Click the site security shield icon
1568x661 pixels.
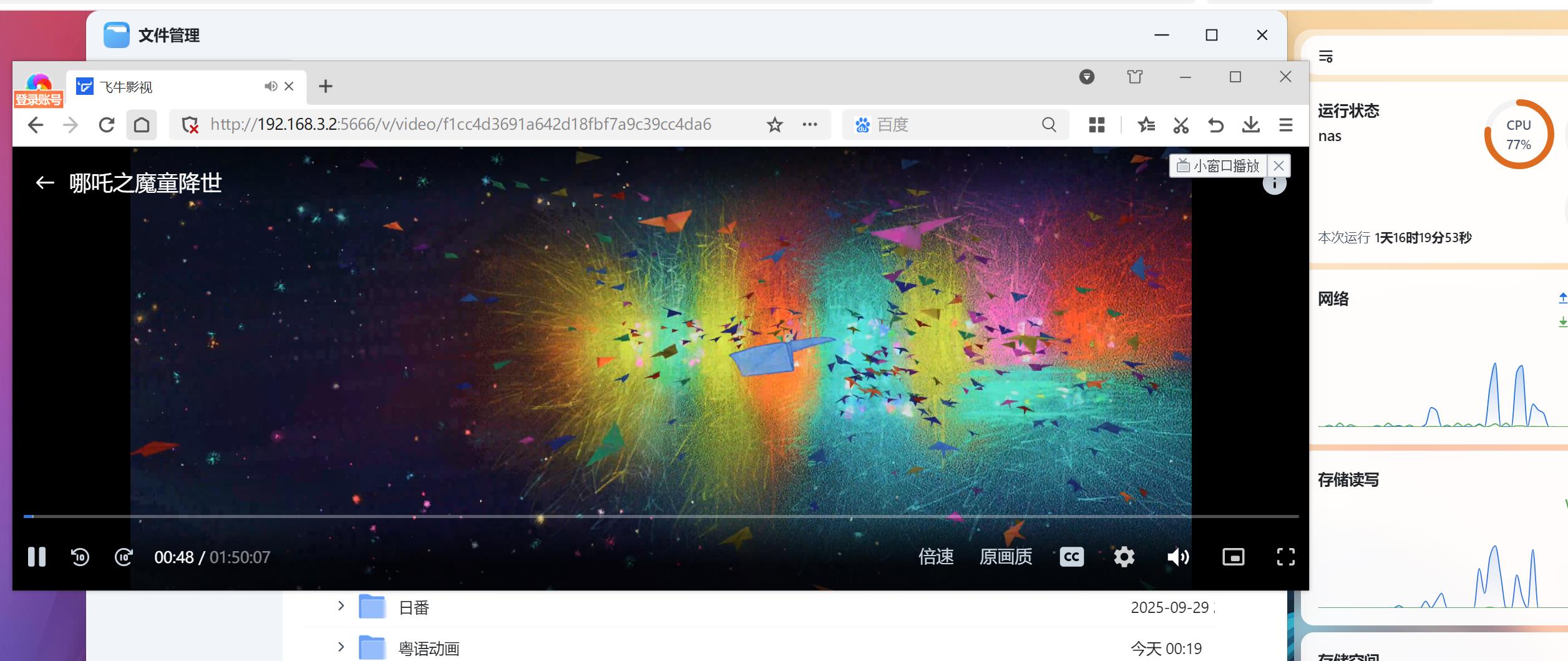190,125
